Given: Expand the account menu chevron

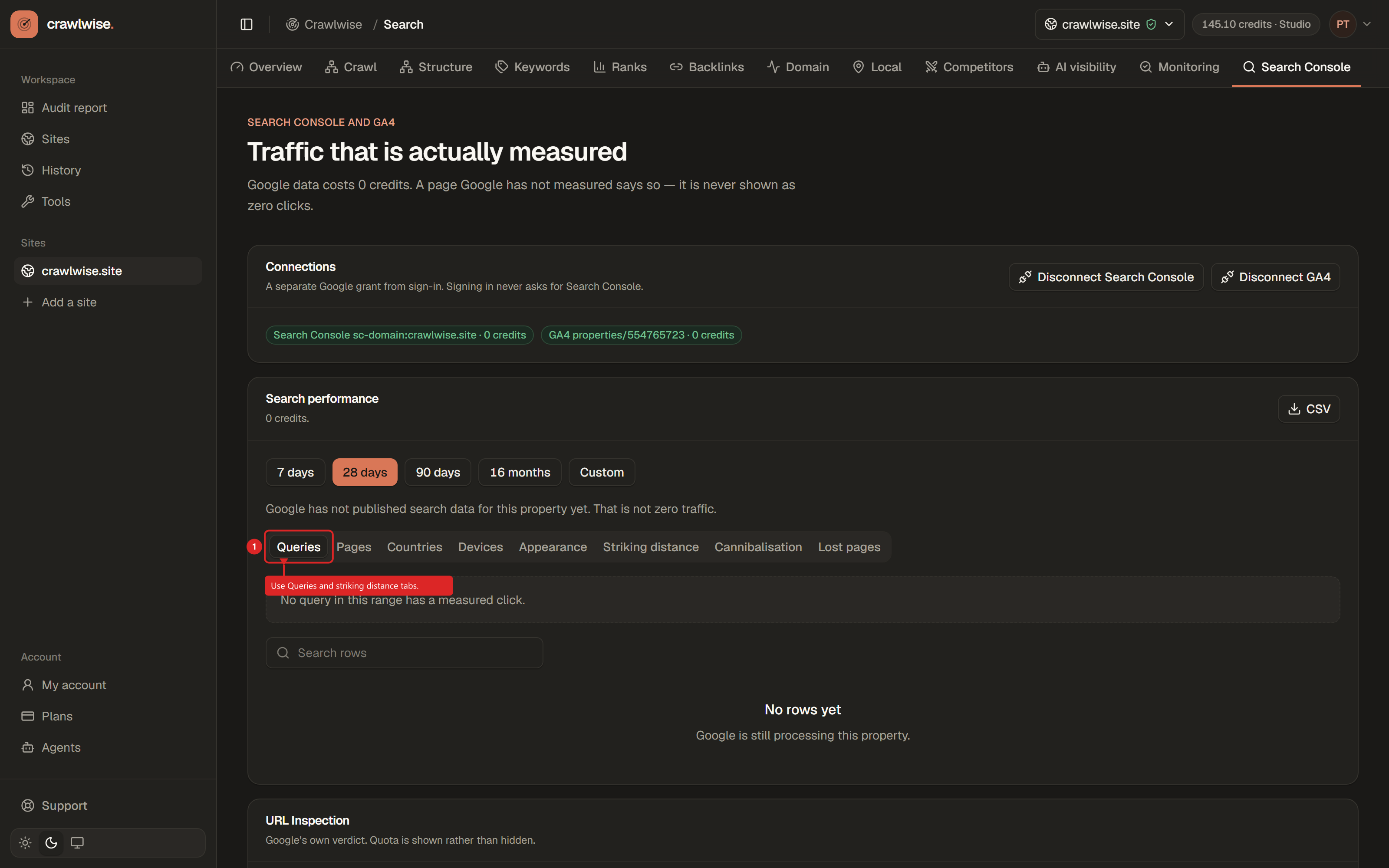Looking at the screenshot, I should click(x=1366, y=24).
